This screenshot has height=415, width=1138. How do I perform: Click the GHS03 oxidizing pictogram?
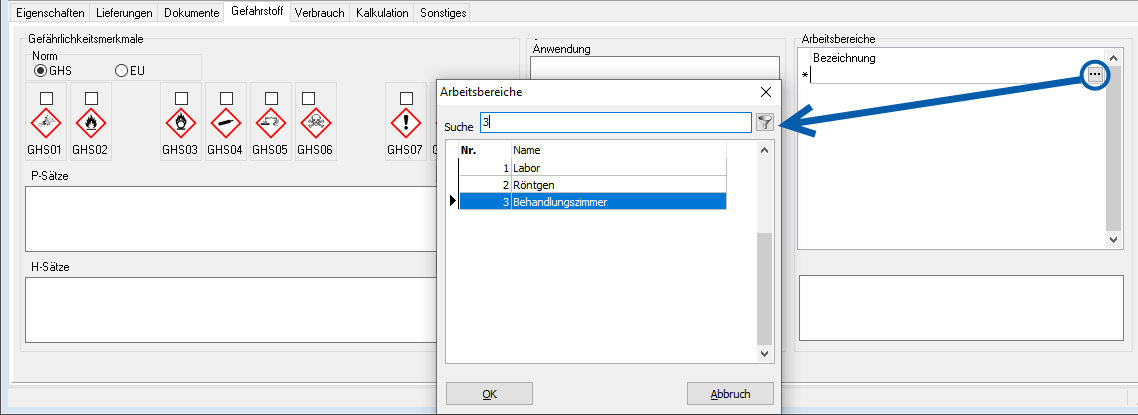coord(181,125)
